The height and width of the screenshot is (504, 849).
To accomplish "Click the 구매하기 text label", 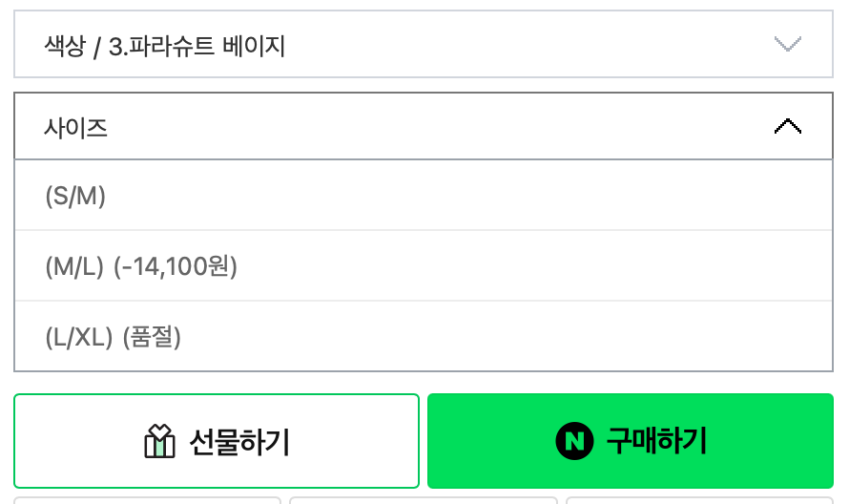I will [x=656, y=441].
